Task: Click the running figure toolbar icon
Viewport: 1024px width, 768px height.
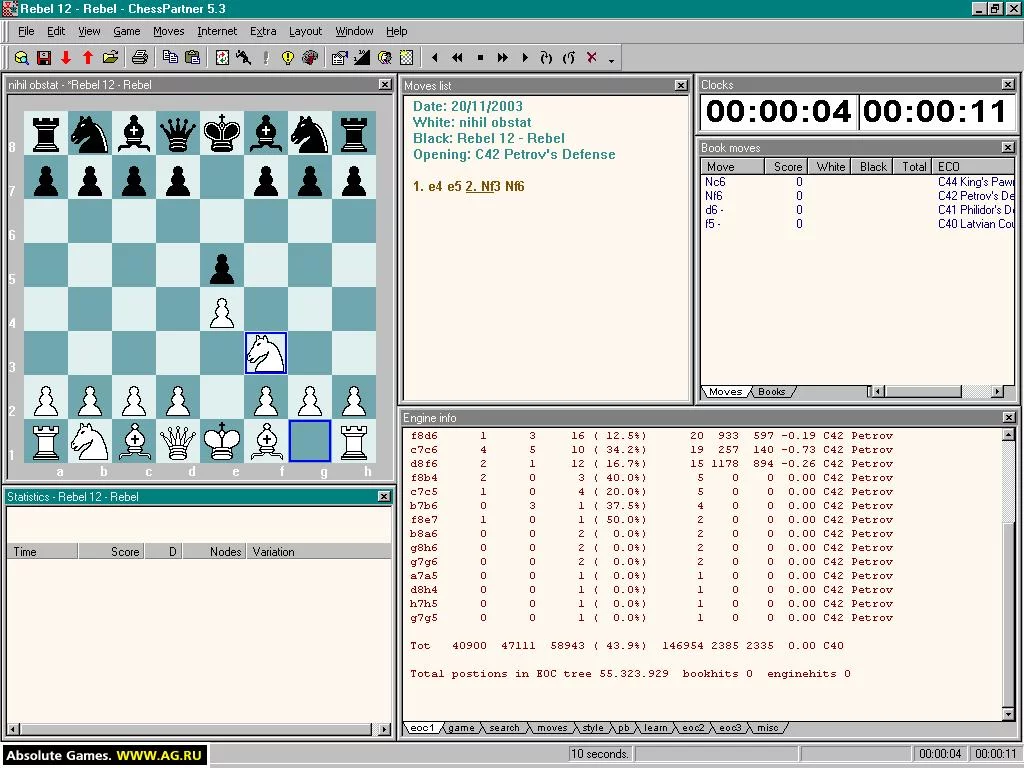Action: [244, 58]
